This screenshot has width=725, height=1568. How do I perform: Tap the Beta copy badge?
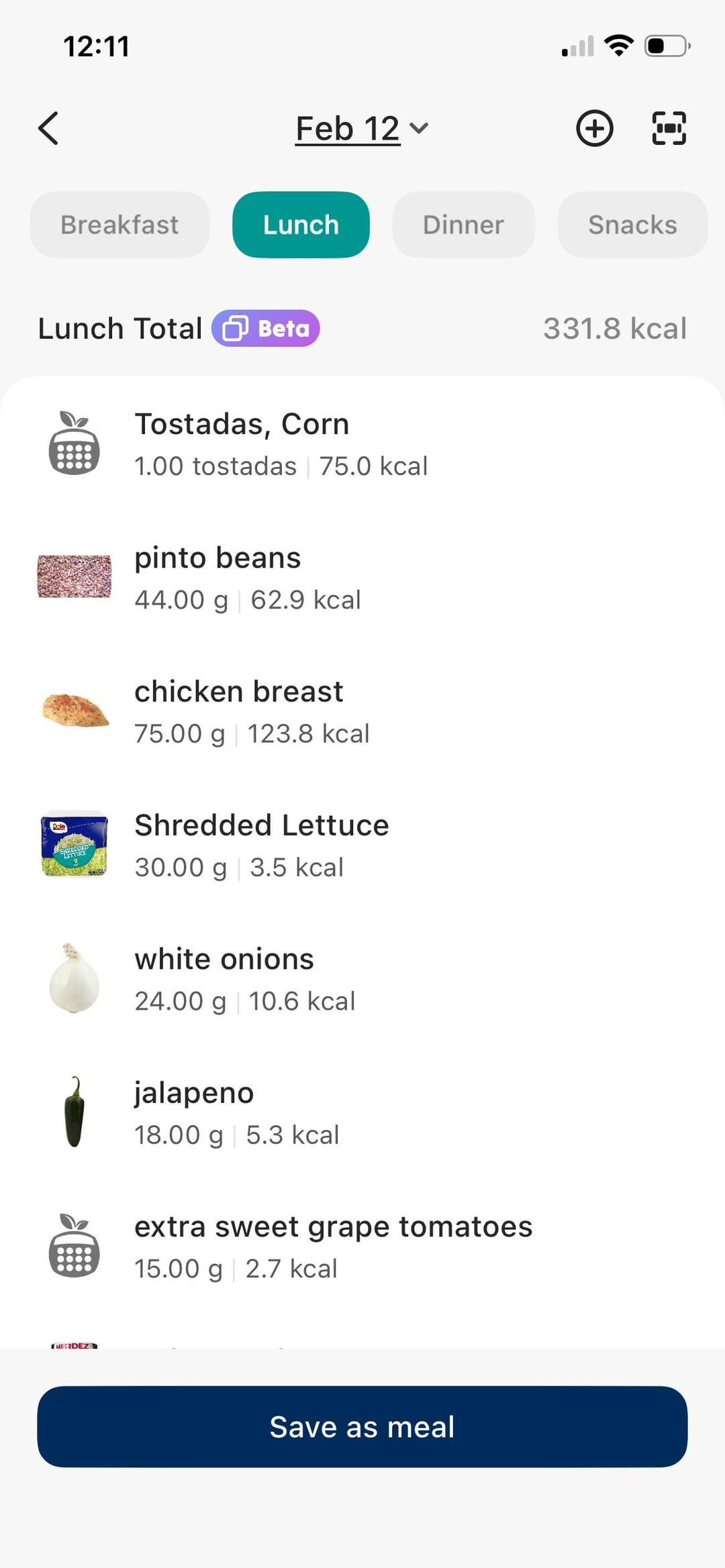pos(266,329)
